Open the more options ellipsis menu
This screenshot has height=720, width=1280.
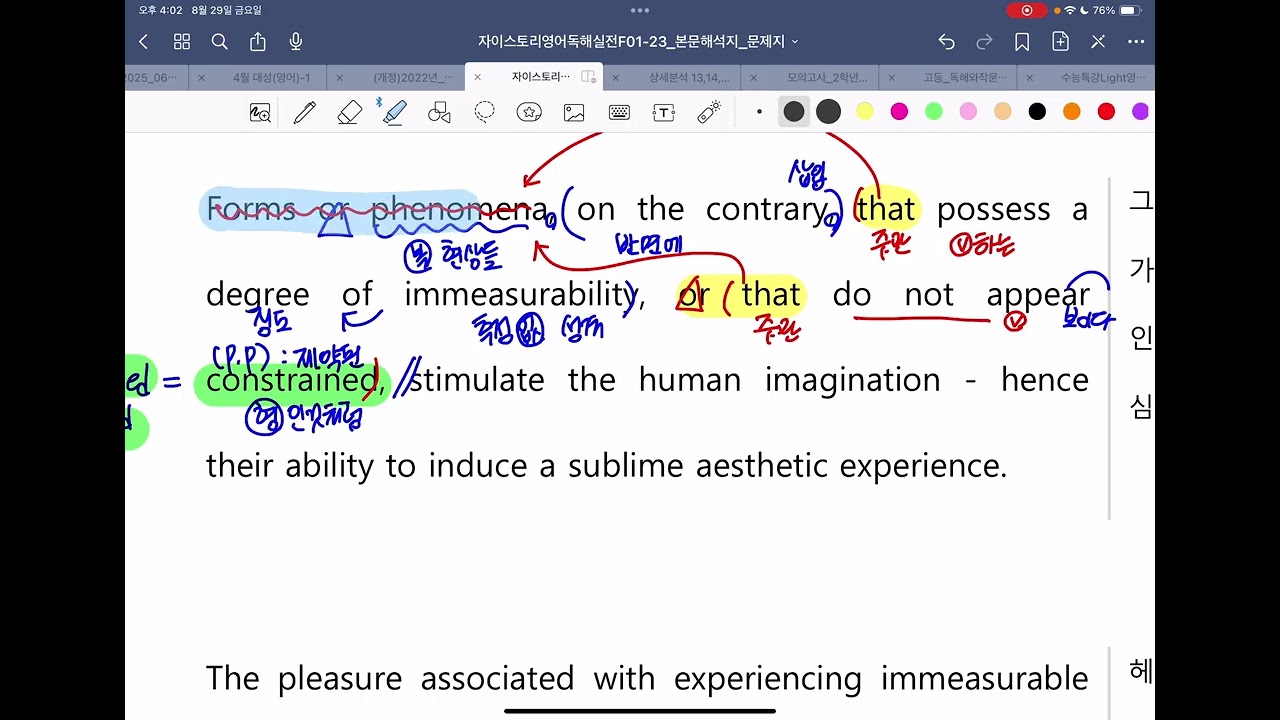point(1136,42)
